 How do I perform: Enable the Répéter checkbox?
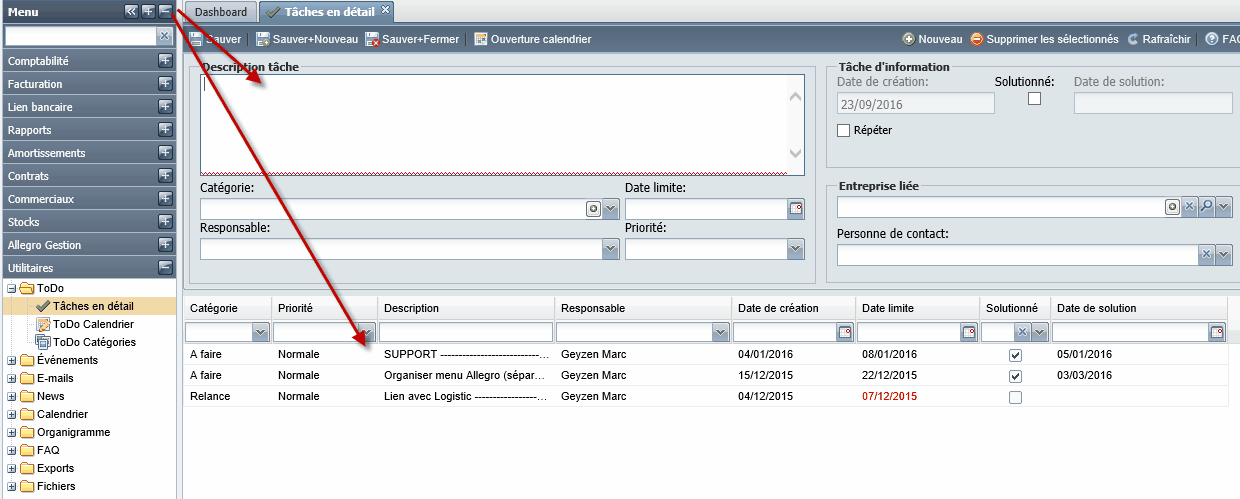coord(844,130)
